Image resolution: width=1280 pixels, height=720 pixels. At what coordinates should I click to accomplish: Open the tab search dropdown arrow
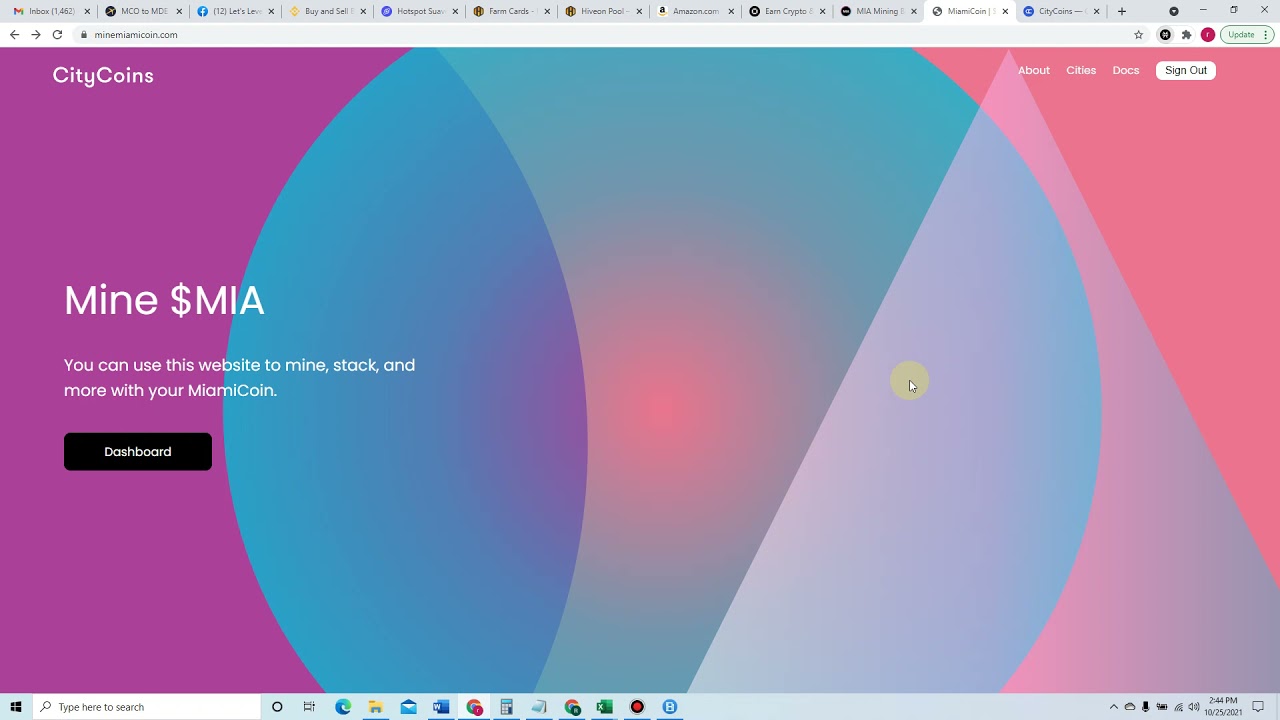click(x=1174, y=11)
